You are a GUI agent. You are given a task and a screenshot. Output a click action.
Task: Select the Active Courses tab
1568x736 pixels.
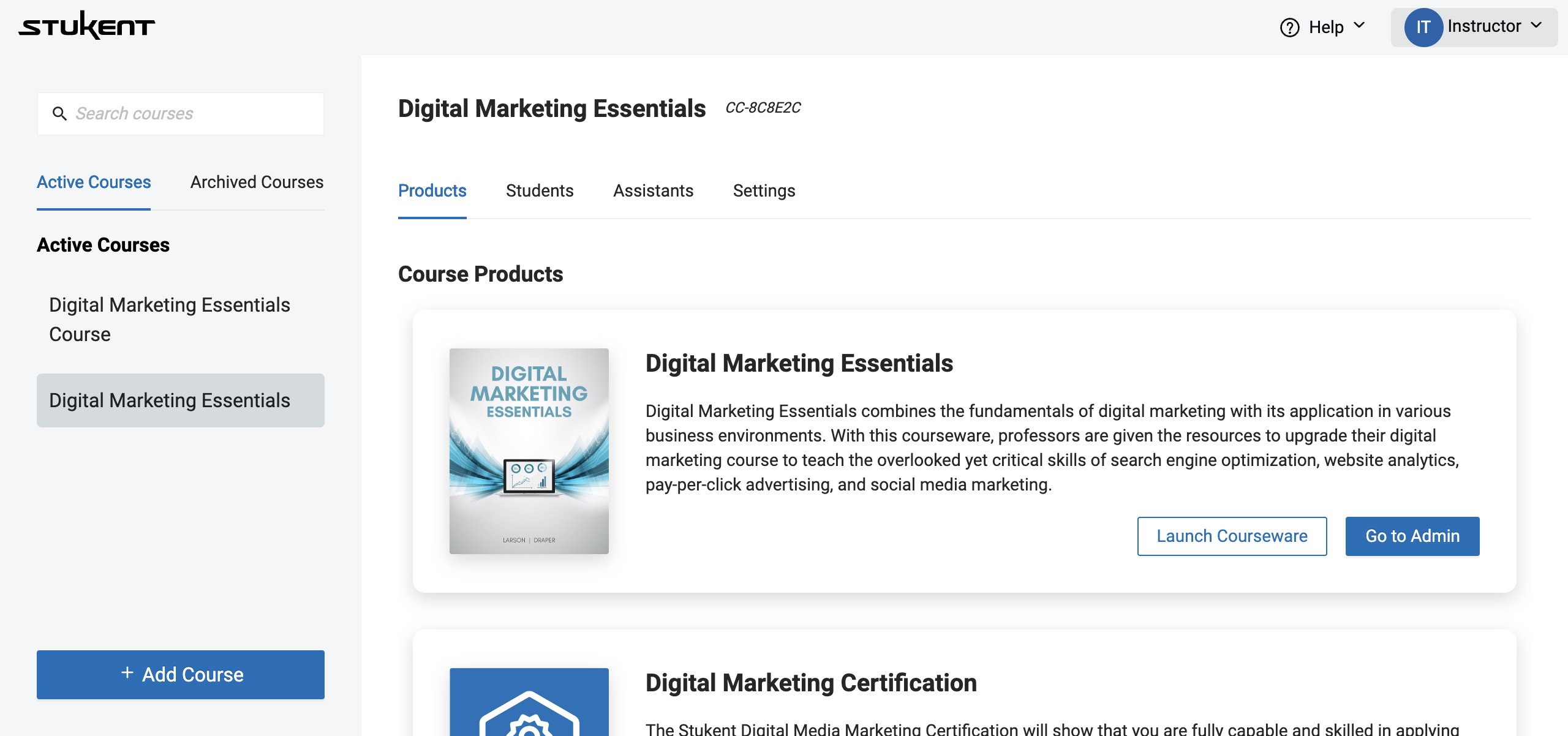[94, 182]
